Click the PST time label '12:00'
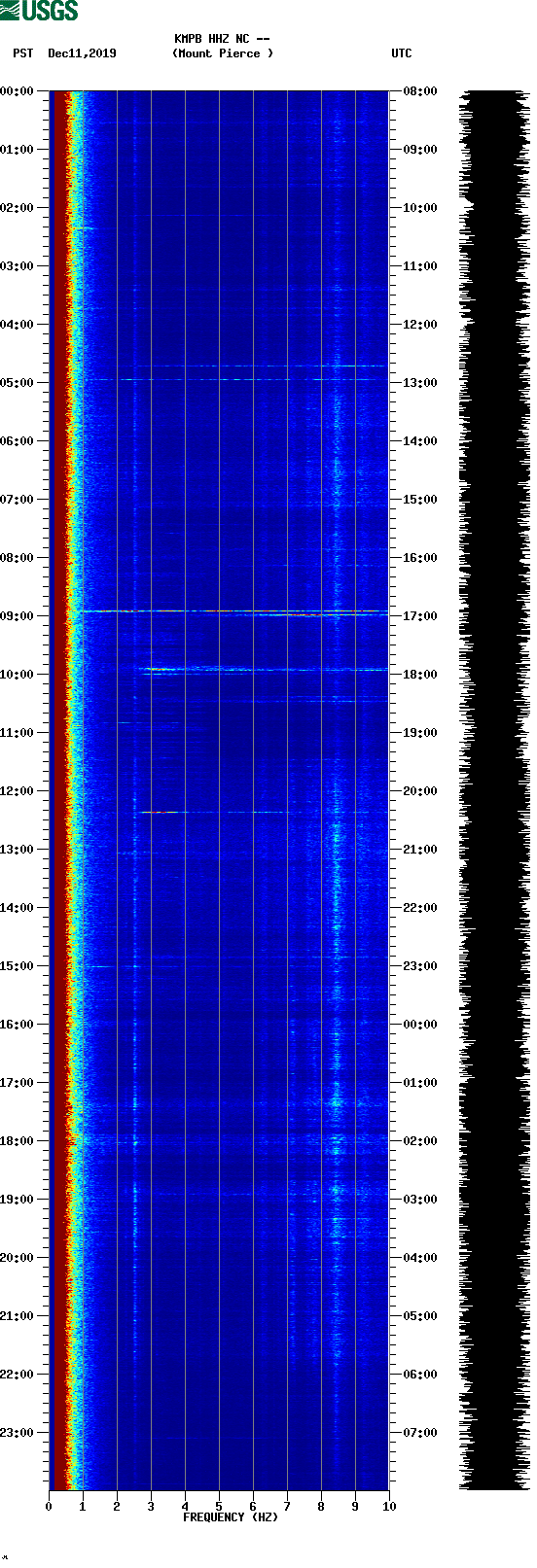537x1568 pixels. tap(18, 791)
